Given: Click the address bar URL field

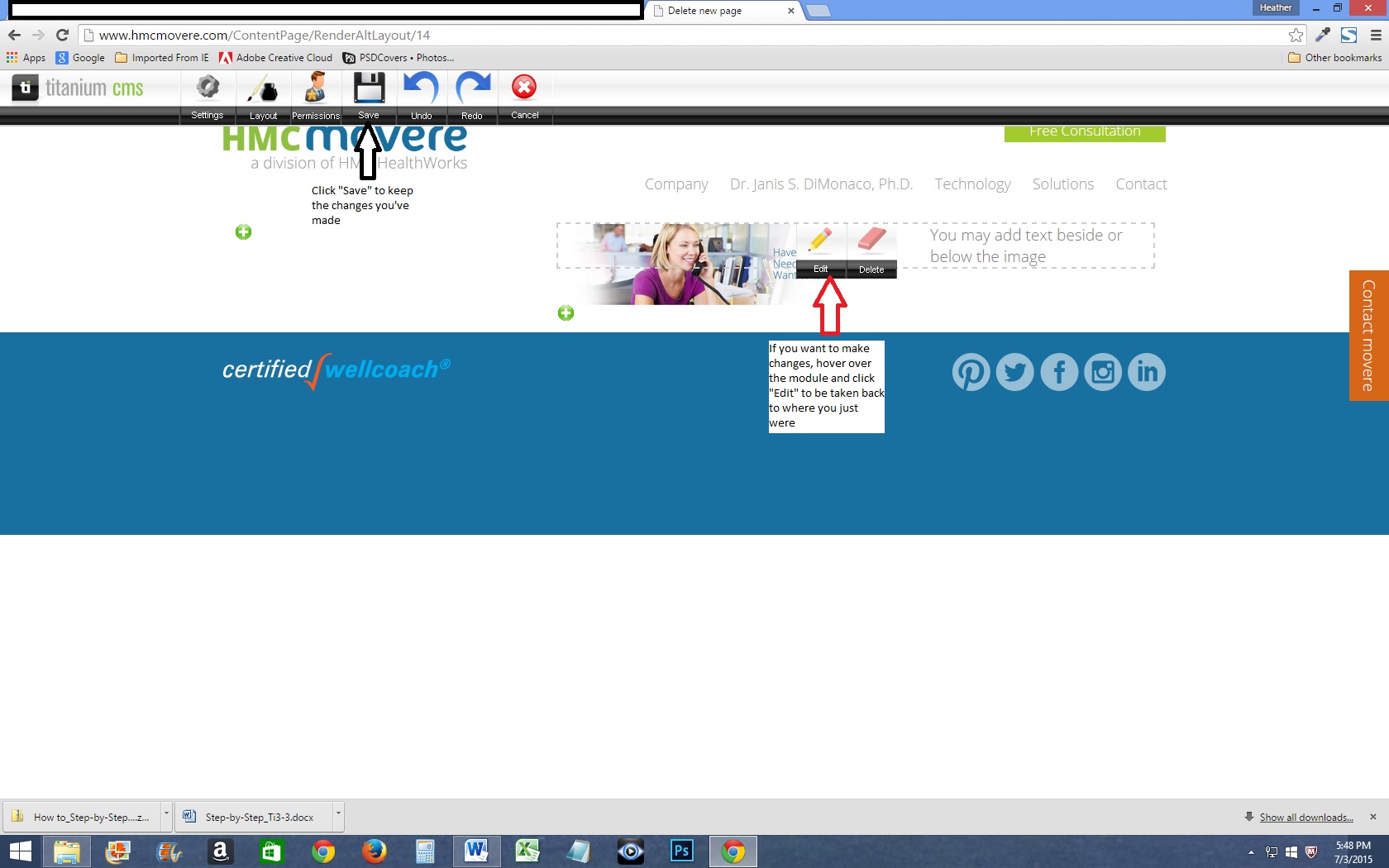Looking at the screenshot, I should [x=661, y=35].
